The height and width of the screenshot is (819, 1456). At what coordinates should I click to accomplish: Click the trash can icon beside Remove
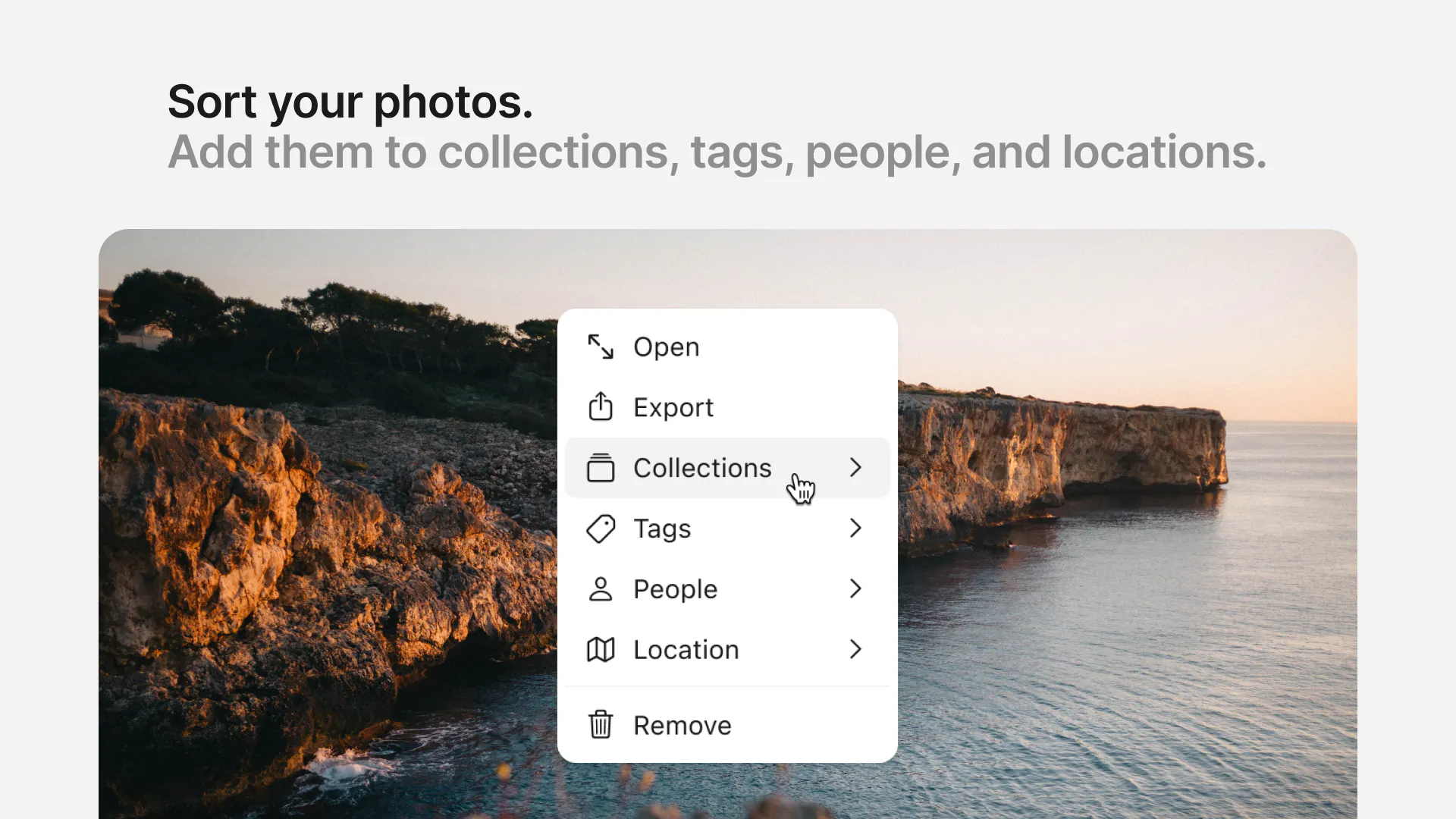tap(601, 724)
